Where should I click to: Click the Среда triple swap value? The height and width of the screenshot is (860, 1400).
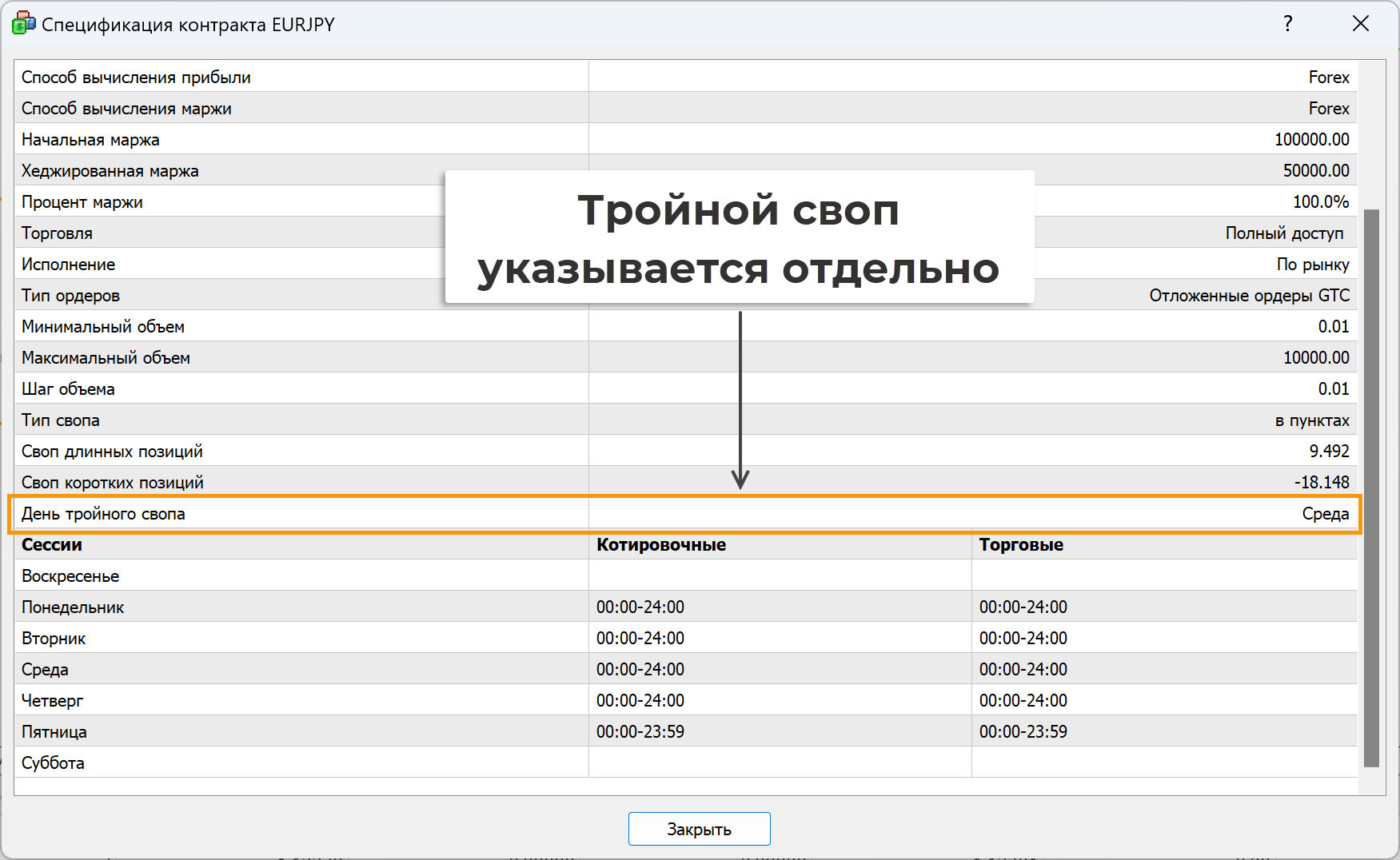point(1325,514)
